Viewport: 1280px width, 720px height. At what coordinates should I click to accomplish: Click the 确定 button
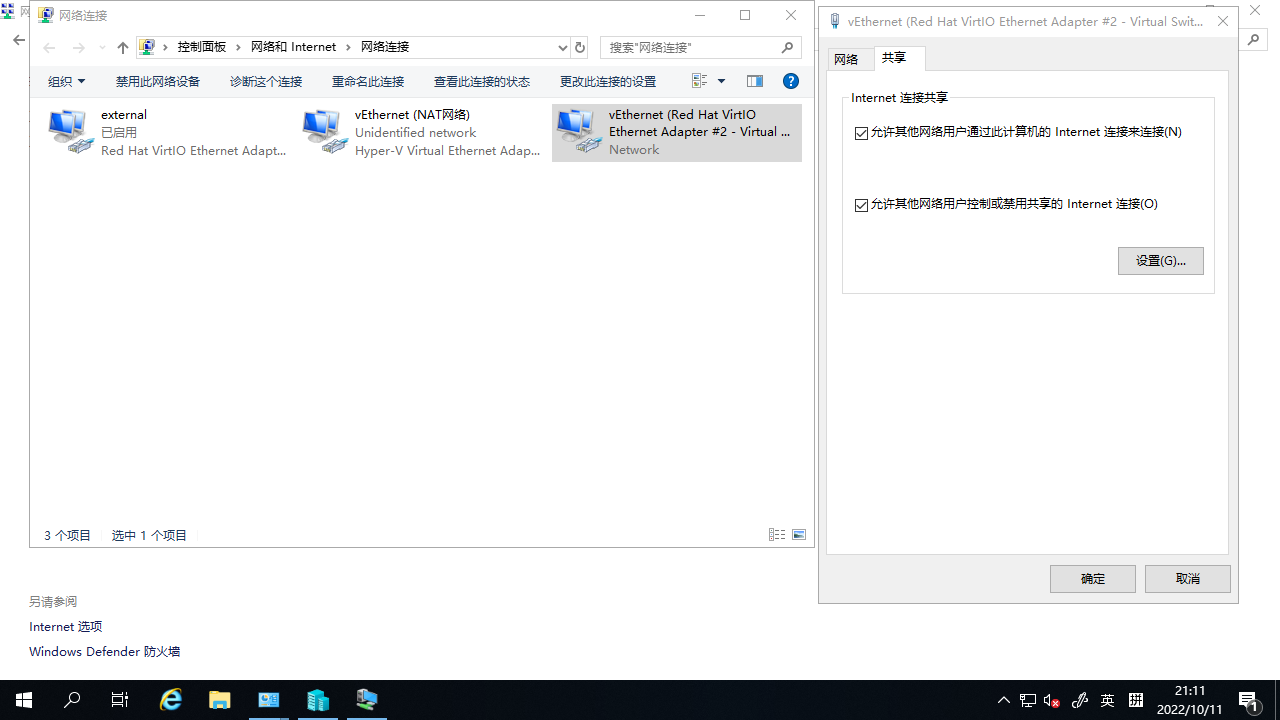[x=1093, y=579]
